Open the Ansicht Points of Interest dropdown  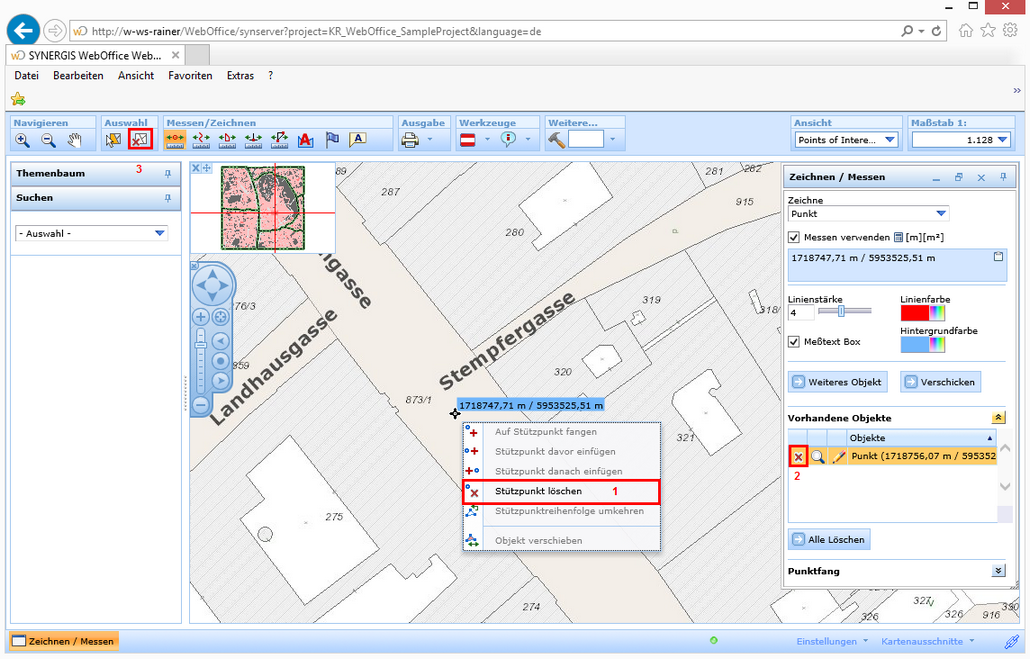(x=889, y=140)
